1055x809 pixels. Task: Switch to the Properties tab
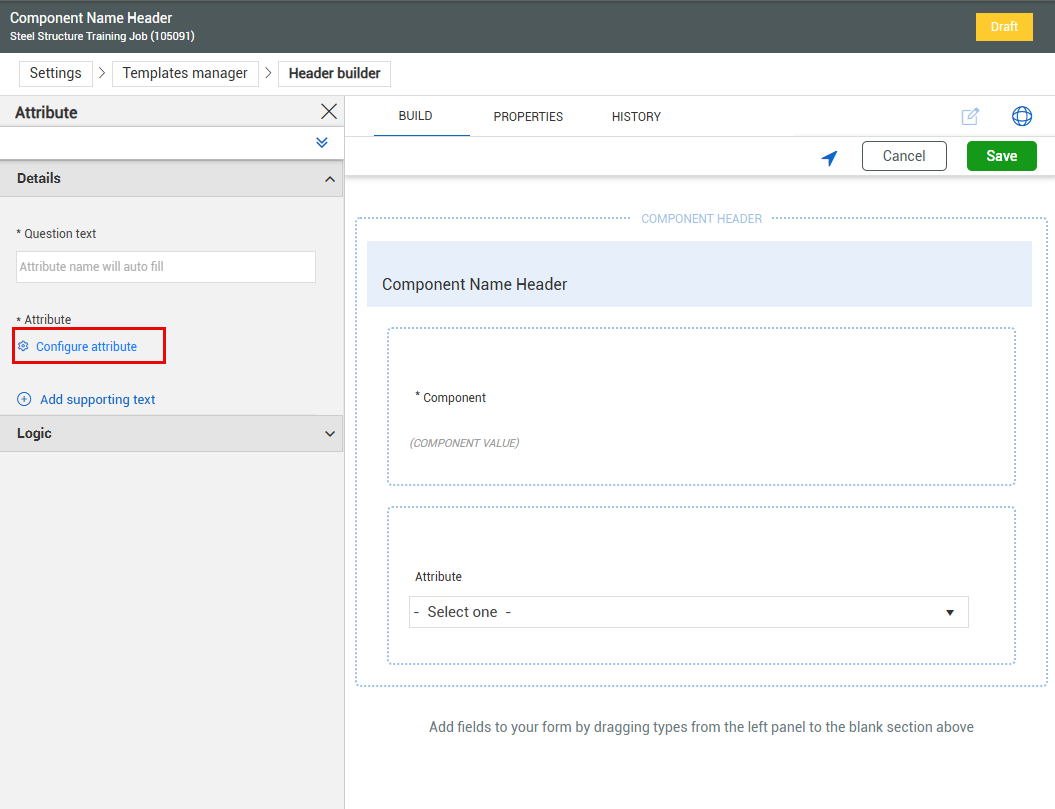[528, 117]
